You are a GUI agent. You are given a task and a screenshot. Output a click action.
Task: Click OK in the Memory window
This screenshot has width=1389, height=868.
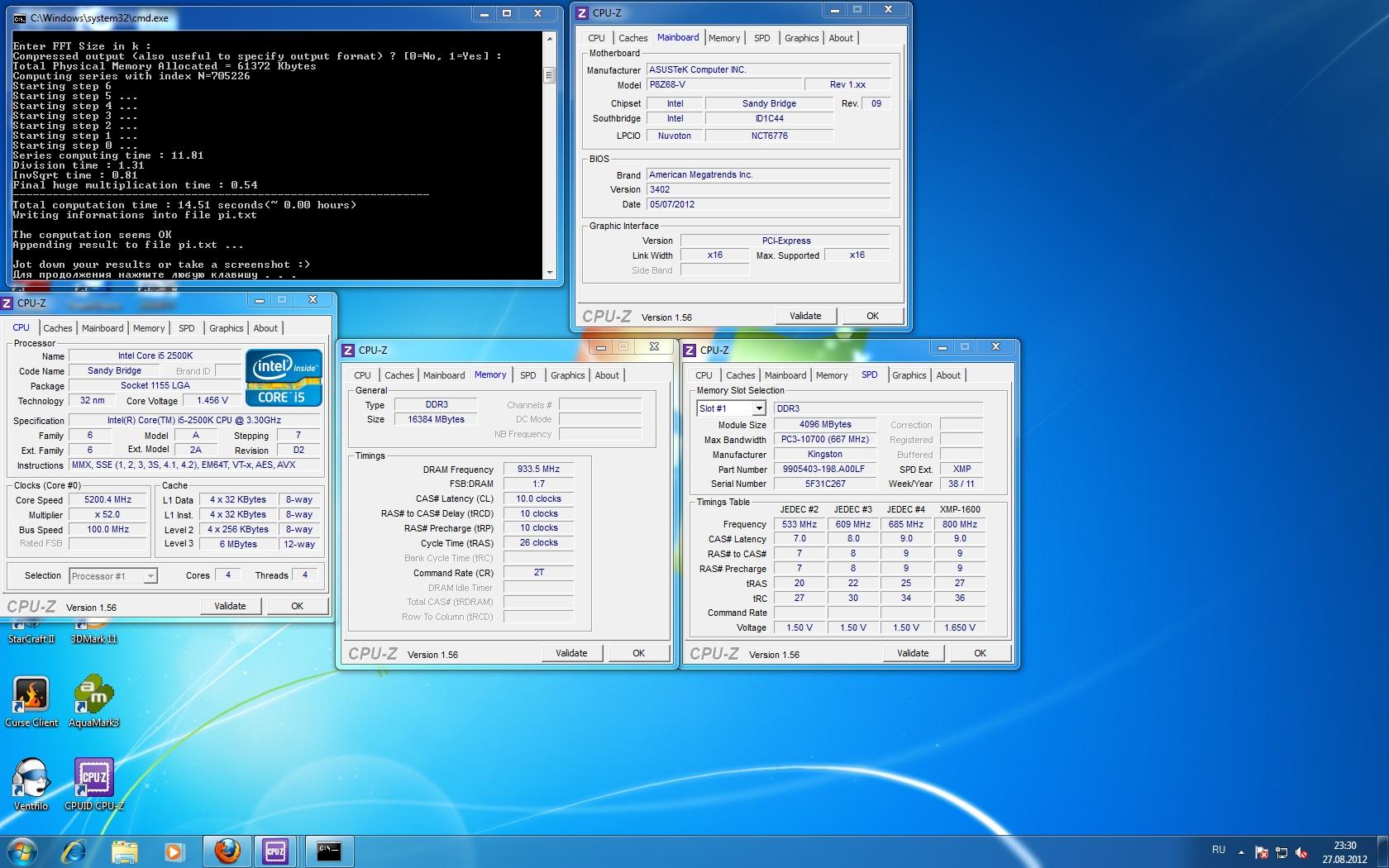pyautogui.click(x=638, y=653)
